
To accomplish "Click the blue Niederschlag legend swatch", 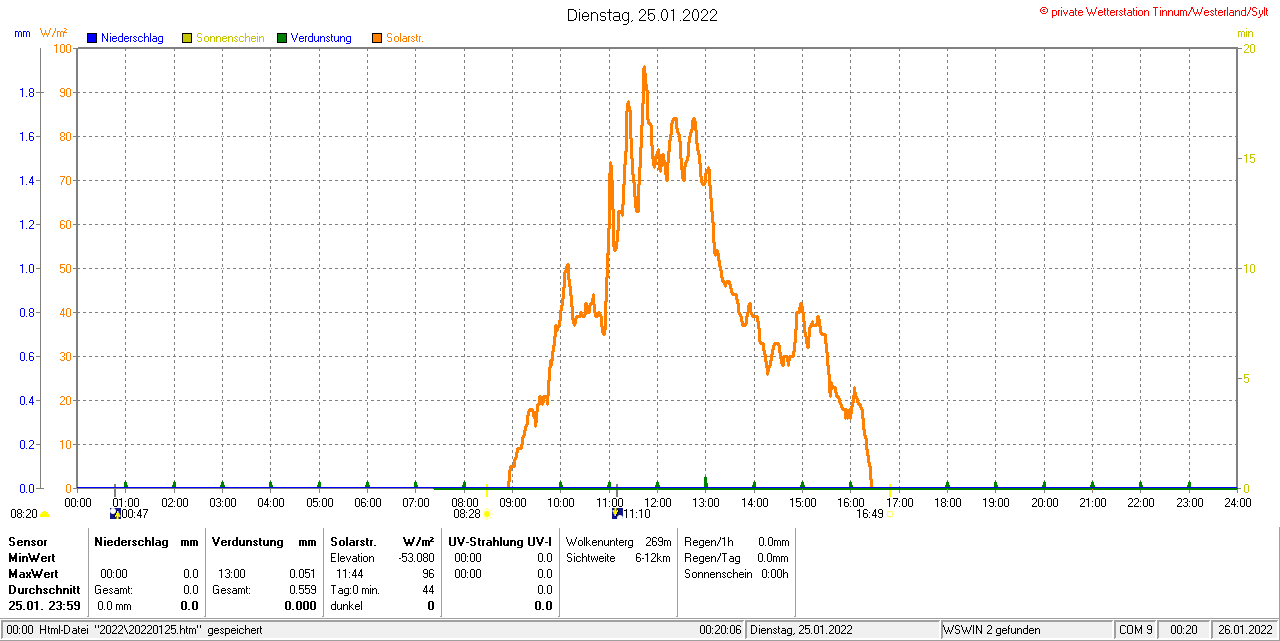I will click(92, 38).
